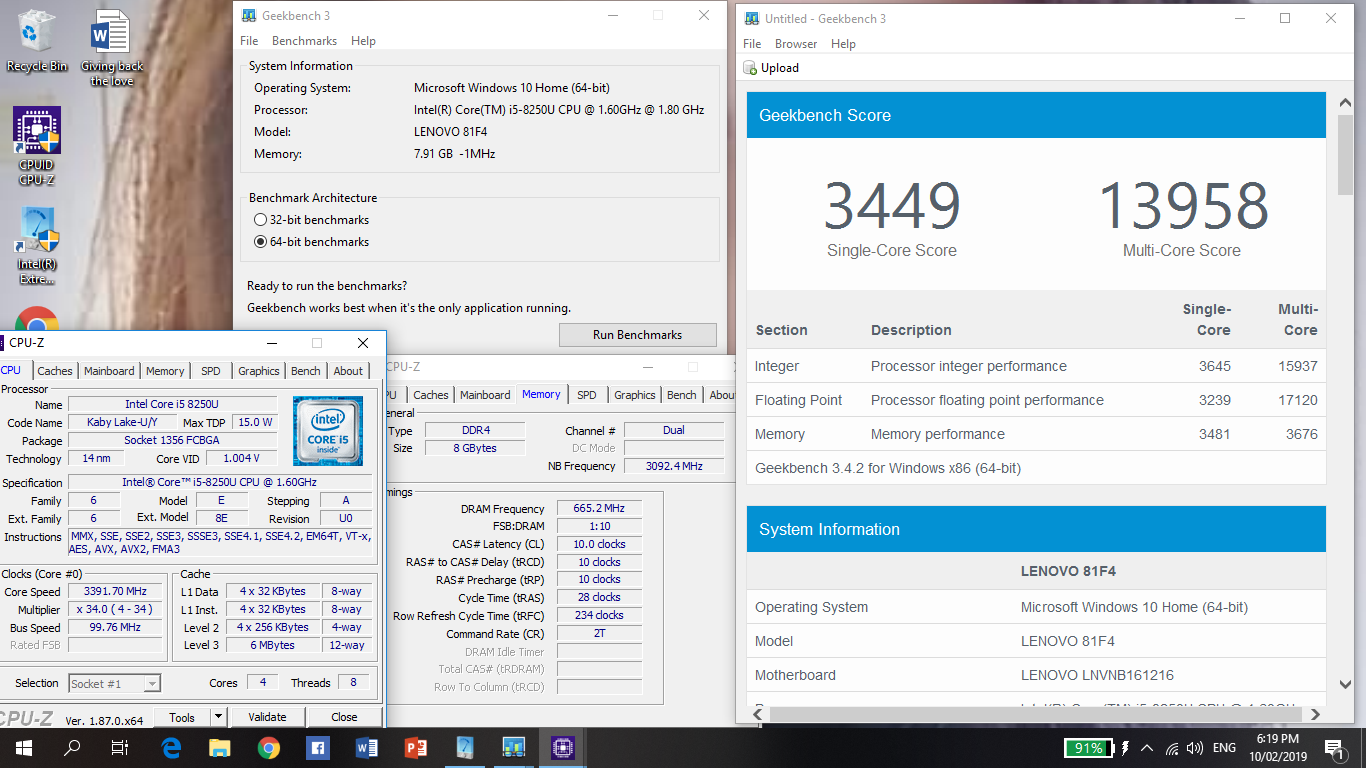Click the horizontal scrollbar's left arrow in Geekbench results
The height and width of the screenshot is (768, 1366).
[x=759, y=713]
